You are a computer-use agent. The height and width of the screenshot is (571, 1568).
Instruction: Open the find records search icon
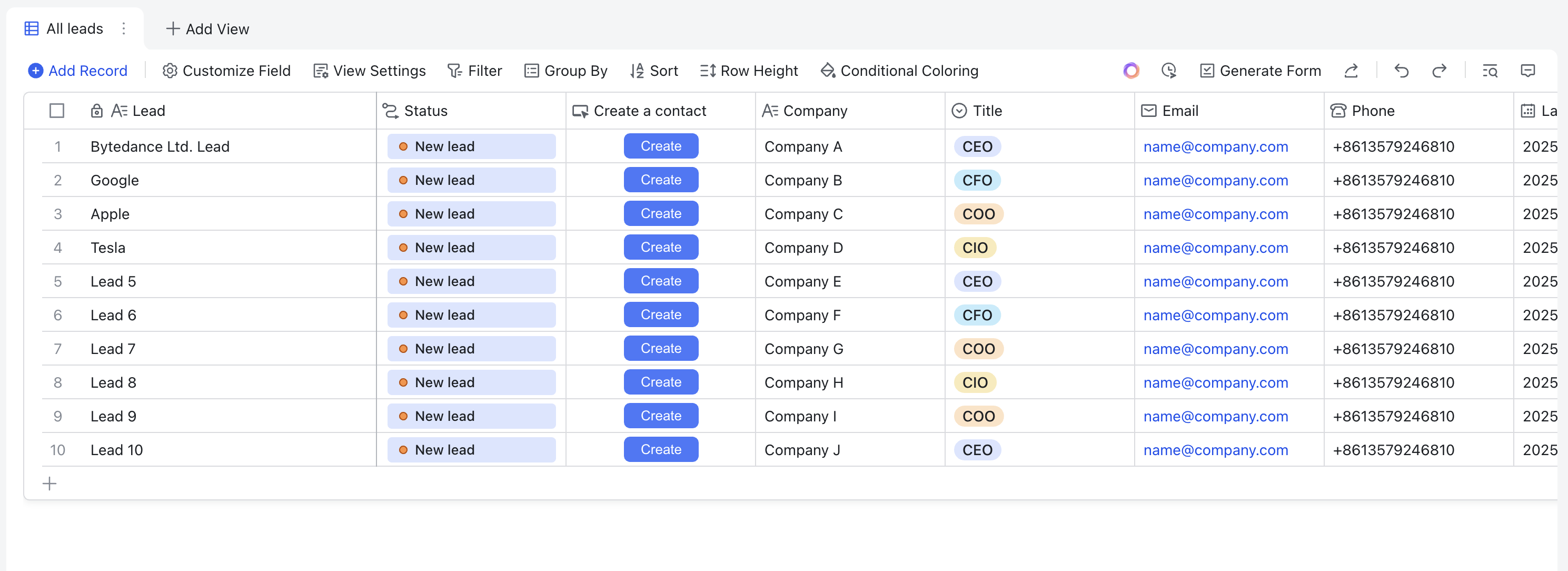(1490, 71)
